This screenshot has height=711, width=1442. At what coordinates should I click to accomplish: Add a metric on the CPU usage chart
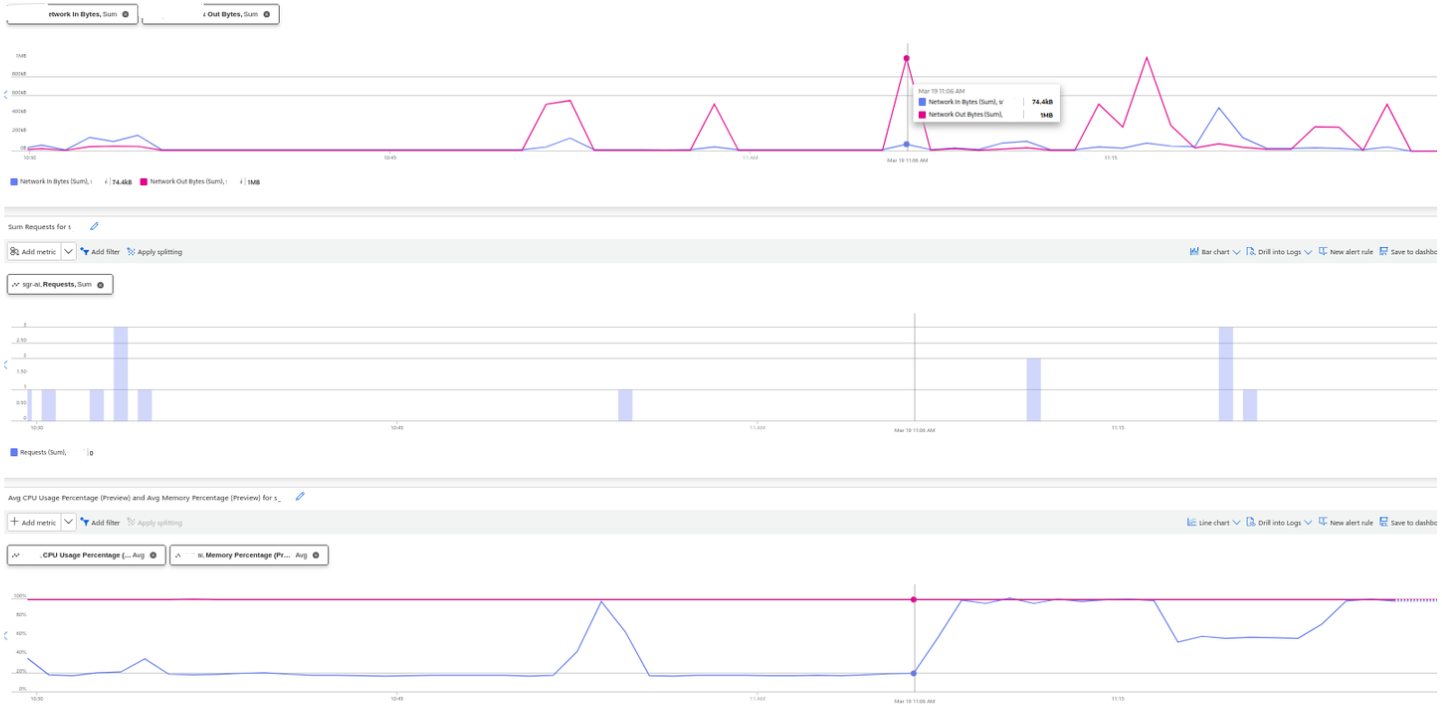tap(36, 522)
